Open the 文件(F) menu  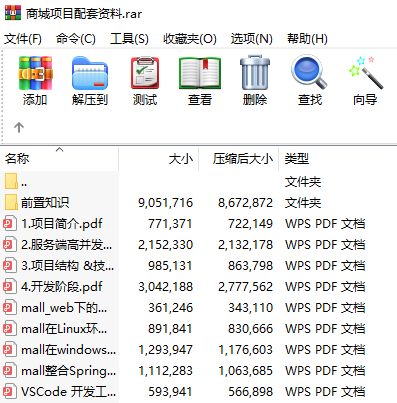[x=23, y=39]
